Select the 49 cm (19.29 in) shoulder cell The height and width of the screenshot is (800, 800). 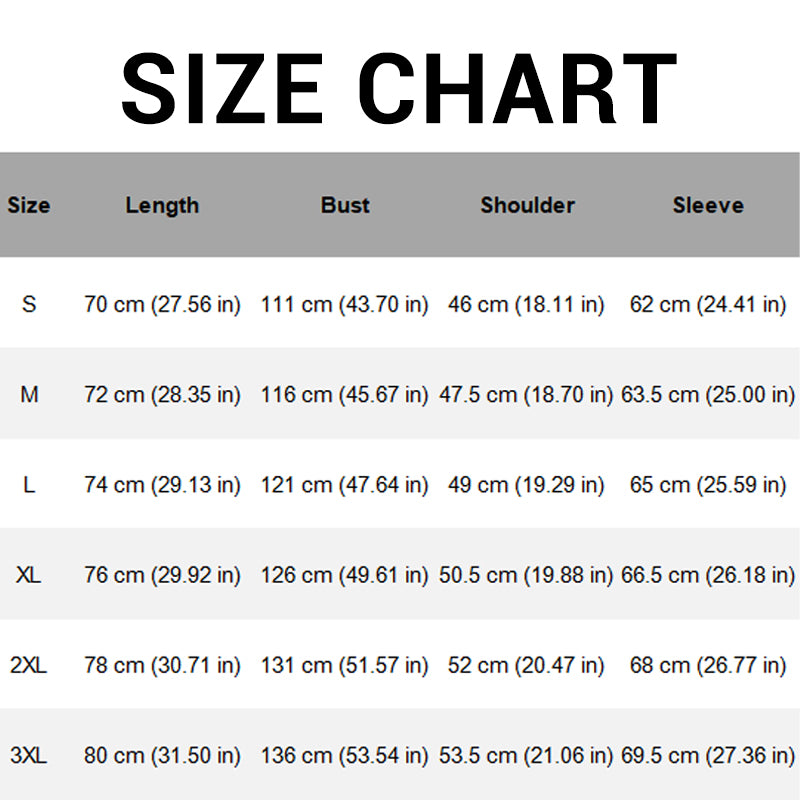pos(526,485)
